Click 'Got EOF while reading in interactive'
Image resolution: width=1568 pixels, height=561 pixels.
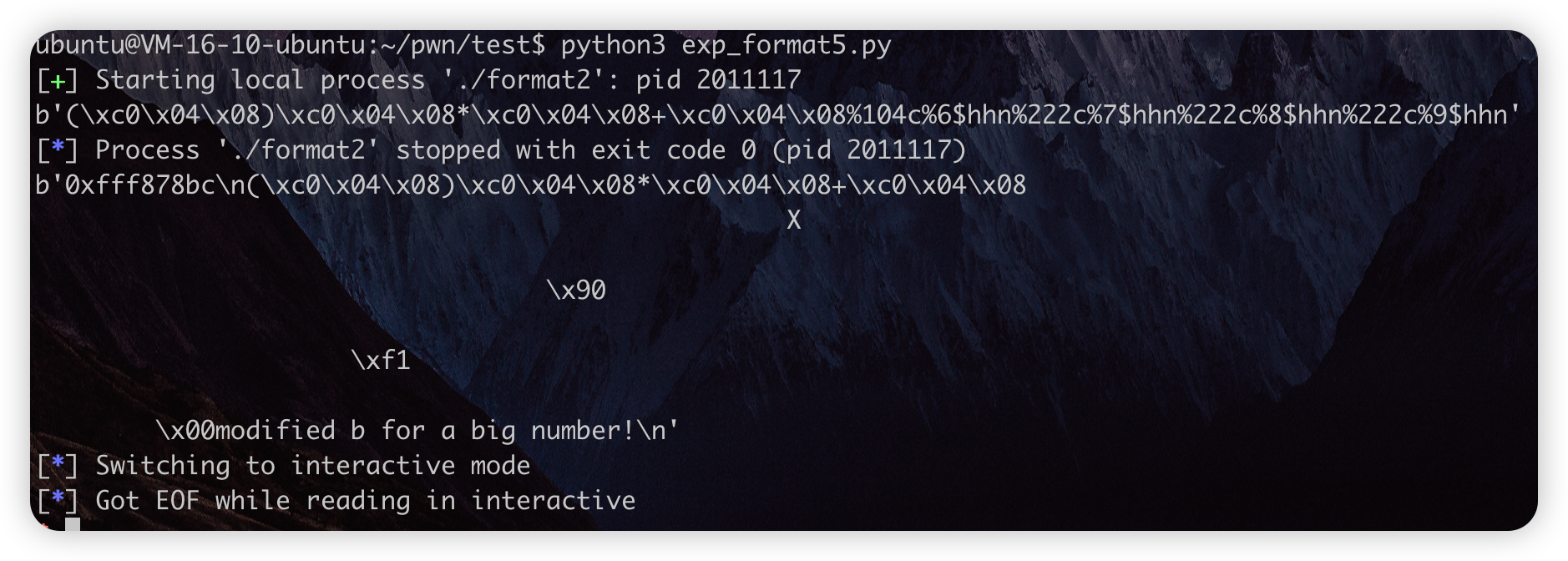tap(366, 501)
